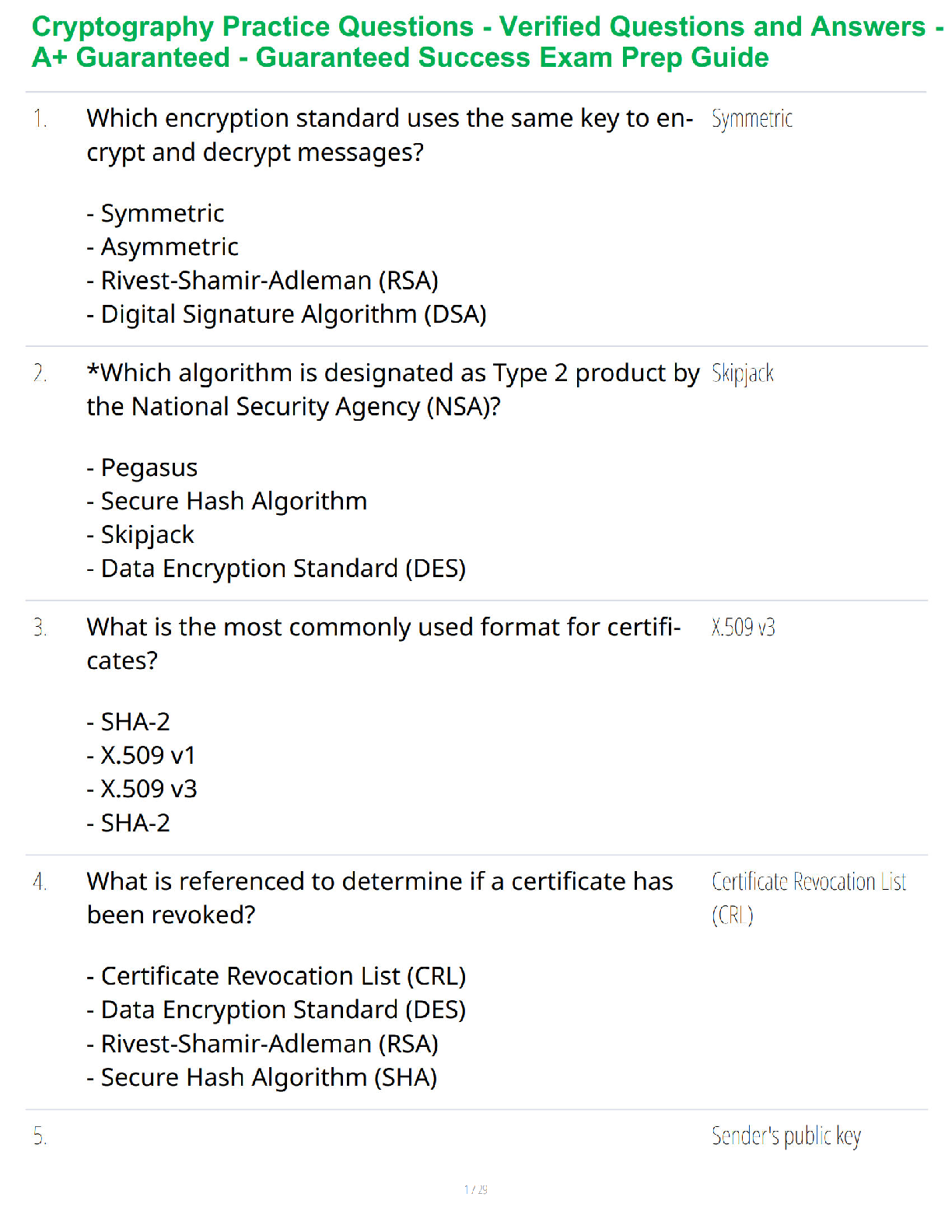The height and width of the screenshot is (1232, 952).
Task: Click the "Sender's public key" answer text
Action: 786,1136
